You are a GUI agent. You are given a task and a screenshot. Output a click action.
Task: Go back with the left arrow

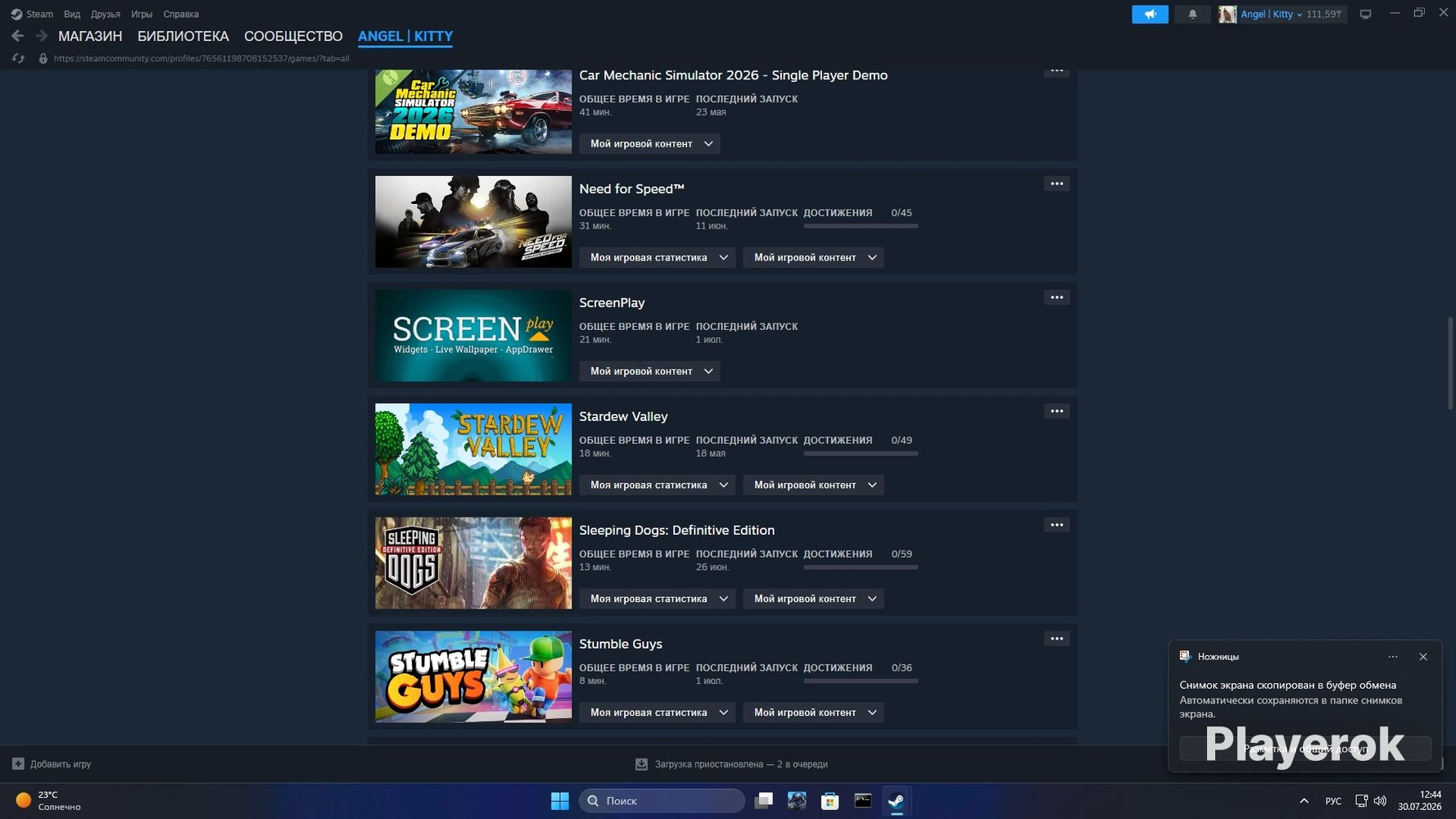pyautogui.click(x=17, y=36)
